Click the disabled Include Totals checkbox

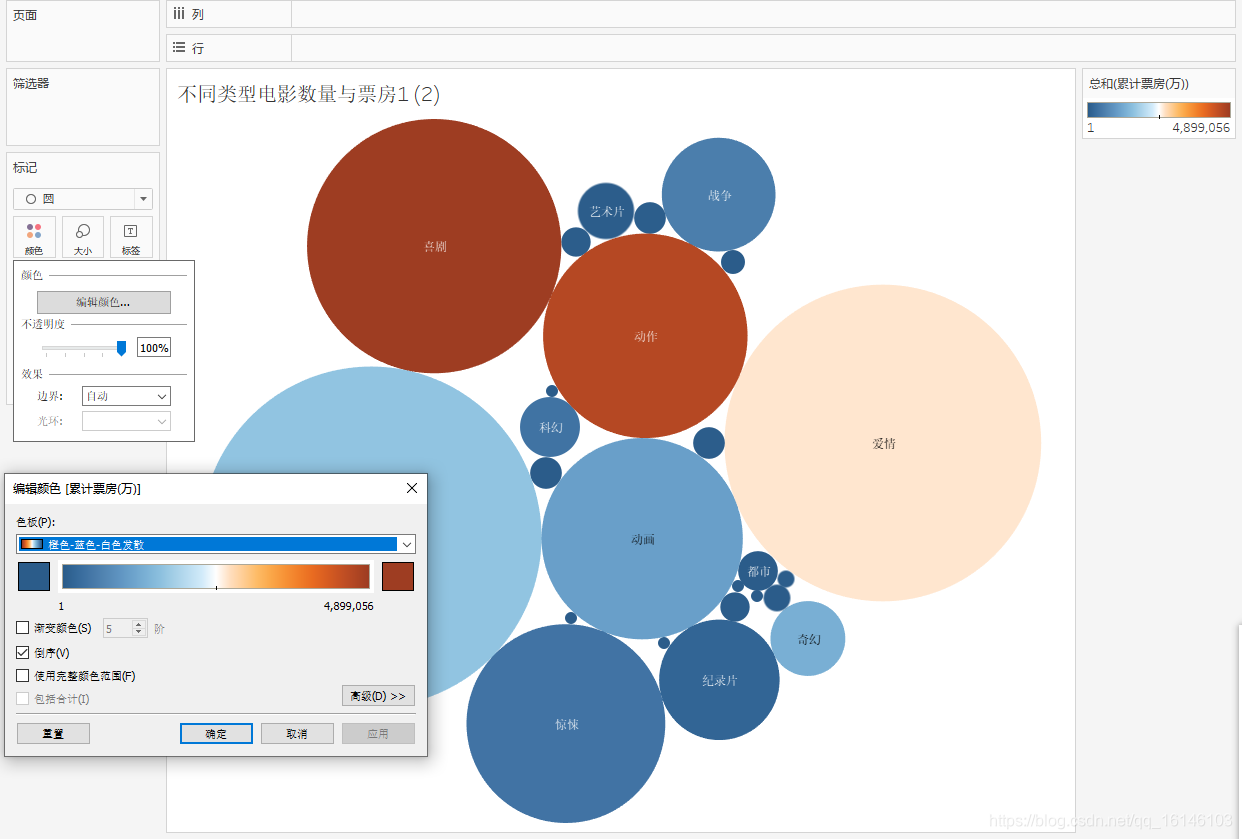[23, 699]
